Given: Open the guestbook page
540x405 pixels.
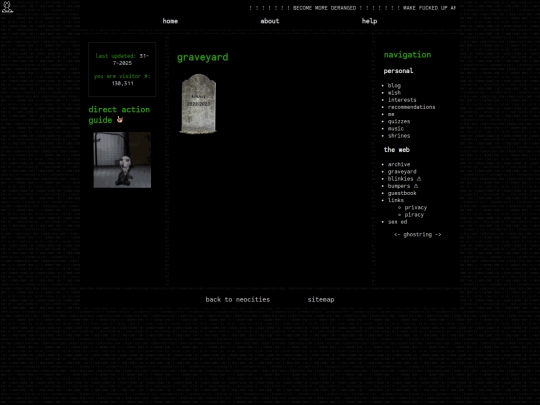Looking at the screenshot, I should pos(402,193).
